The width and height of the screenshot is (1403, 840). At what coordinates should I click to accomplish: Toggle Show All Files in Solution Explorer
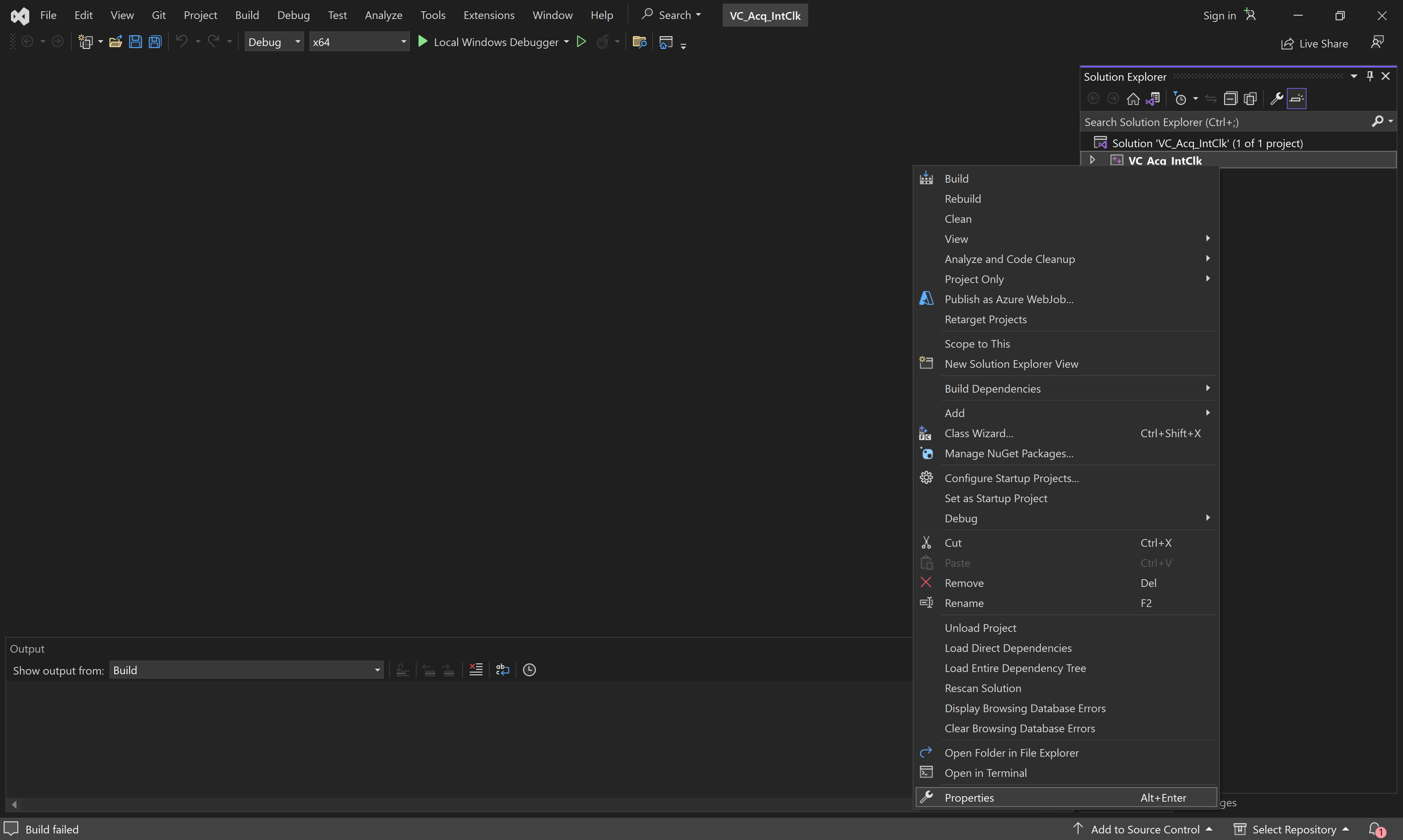1250,99
